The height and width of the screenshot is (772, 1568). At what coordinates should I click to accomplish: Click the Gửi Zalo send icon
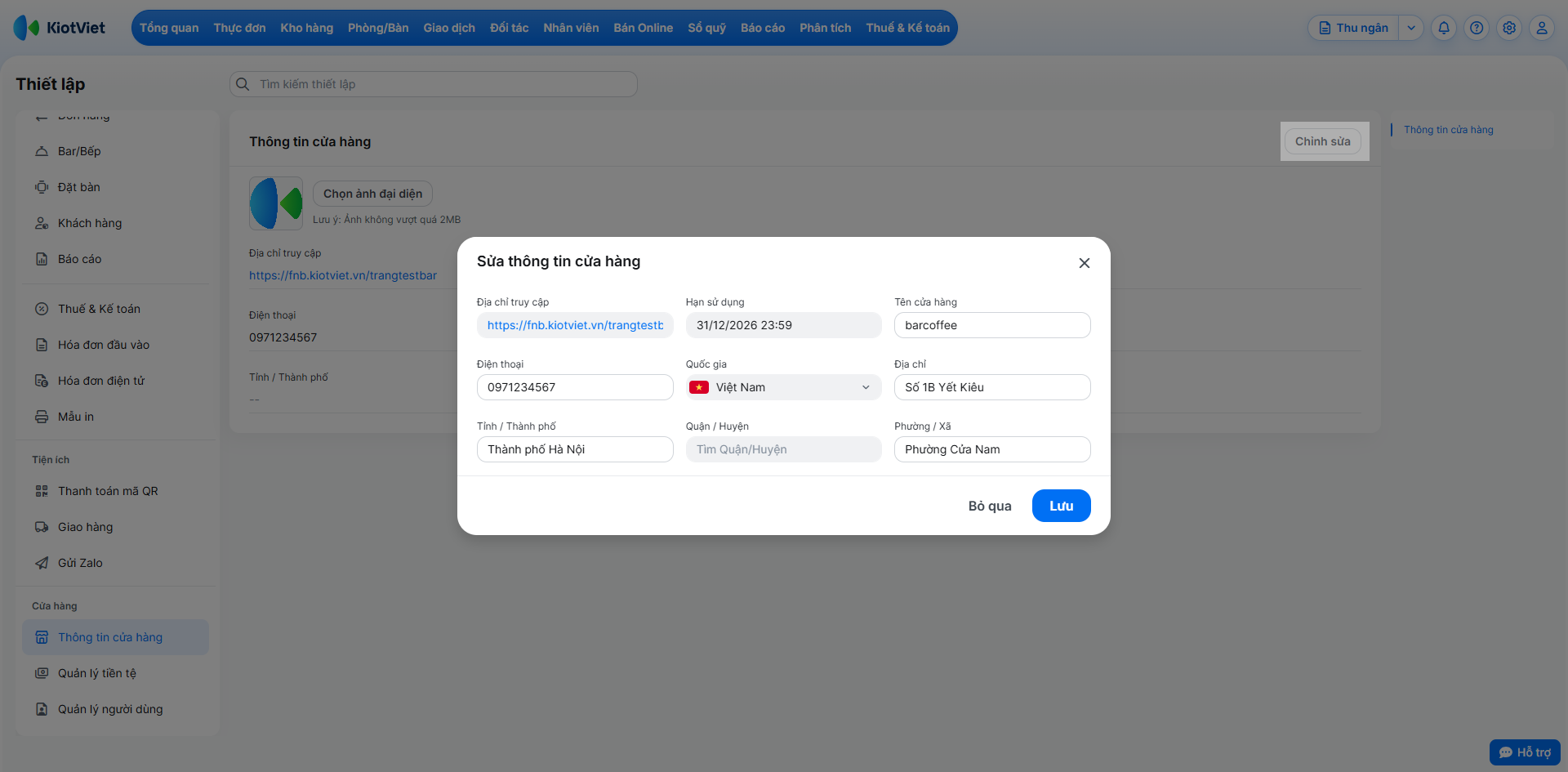coord(42,563)
